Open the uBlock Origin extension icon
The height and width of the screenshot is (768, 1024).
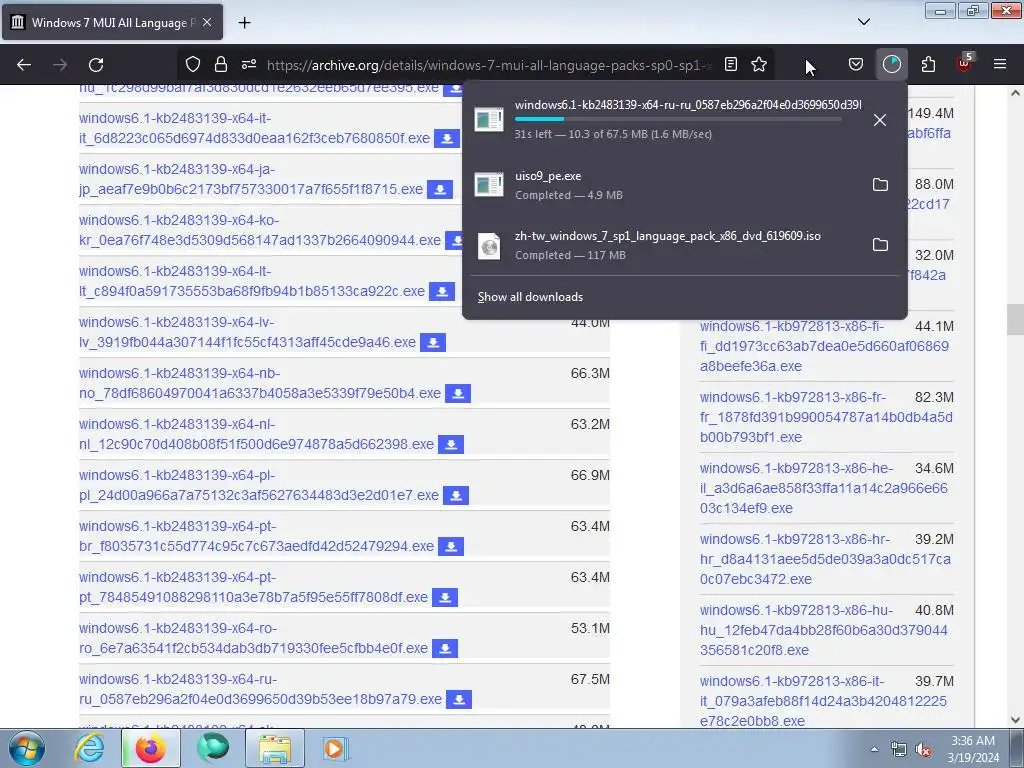965,63
